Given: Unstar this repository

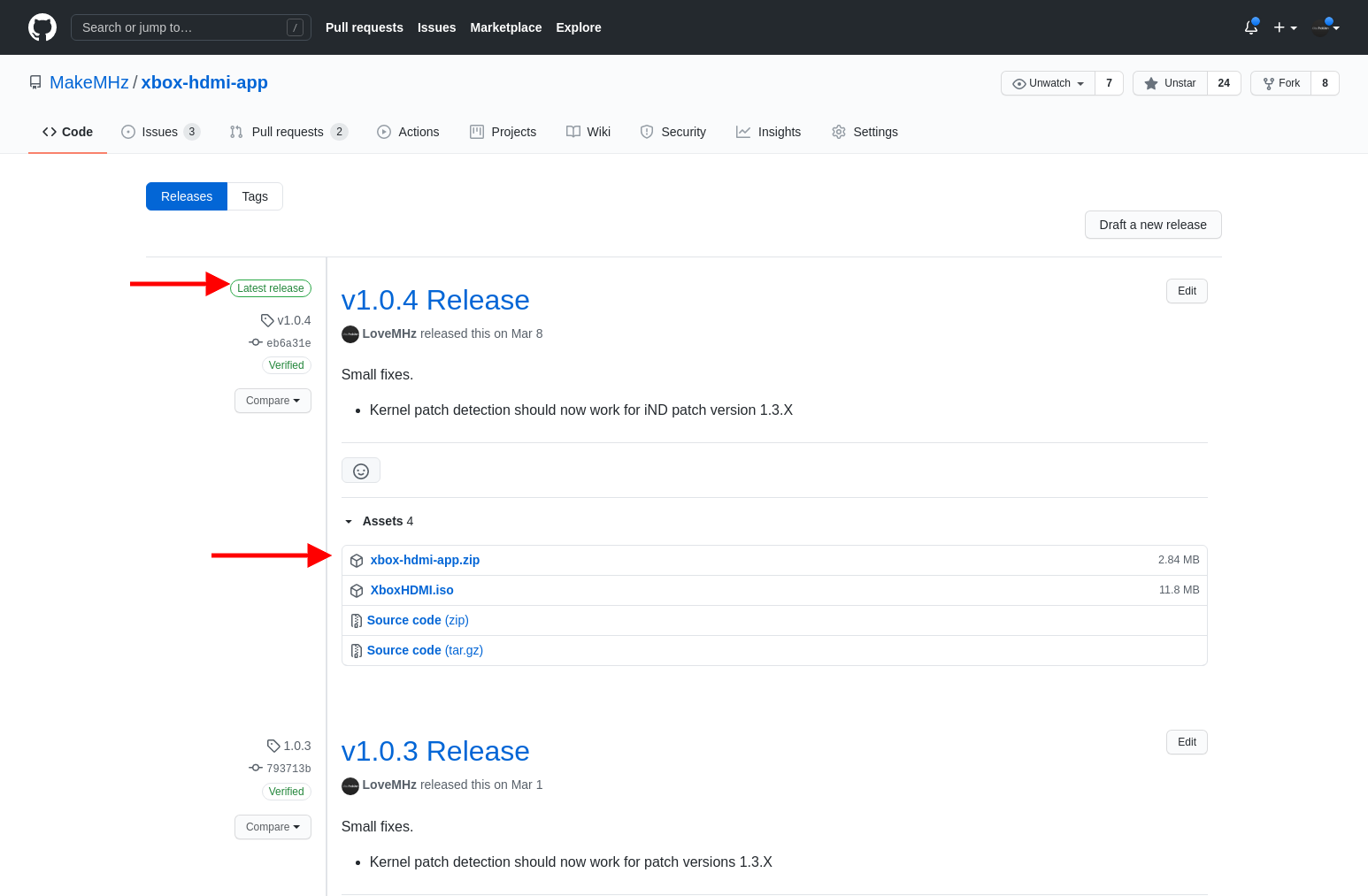Looking at the screenshot, I should tap(1171, 83).
